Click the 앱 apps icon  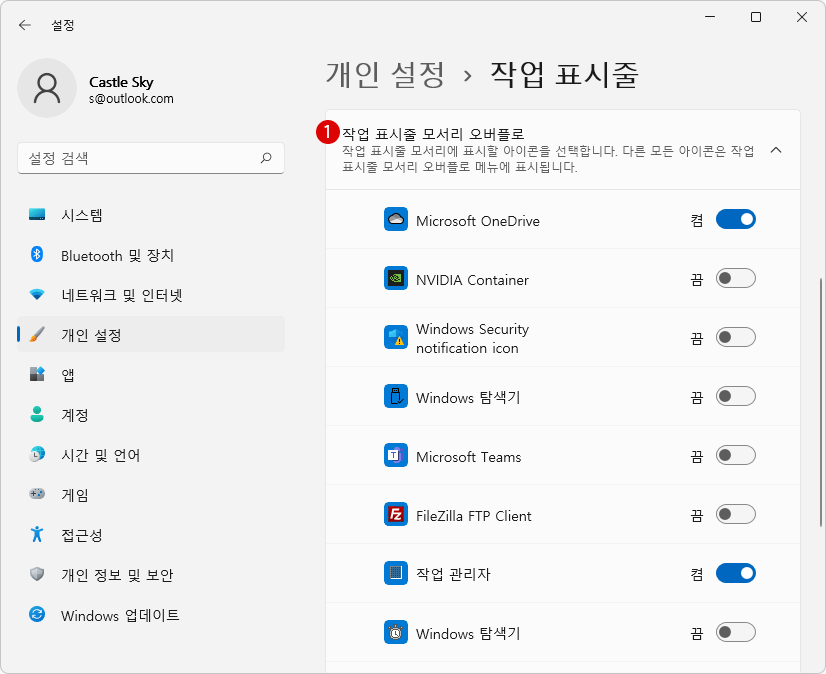[x=37, y=374]
